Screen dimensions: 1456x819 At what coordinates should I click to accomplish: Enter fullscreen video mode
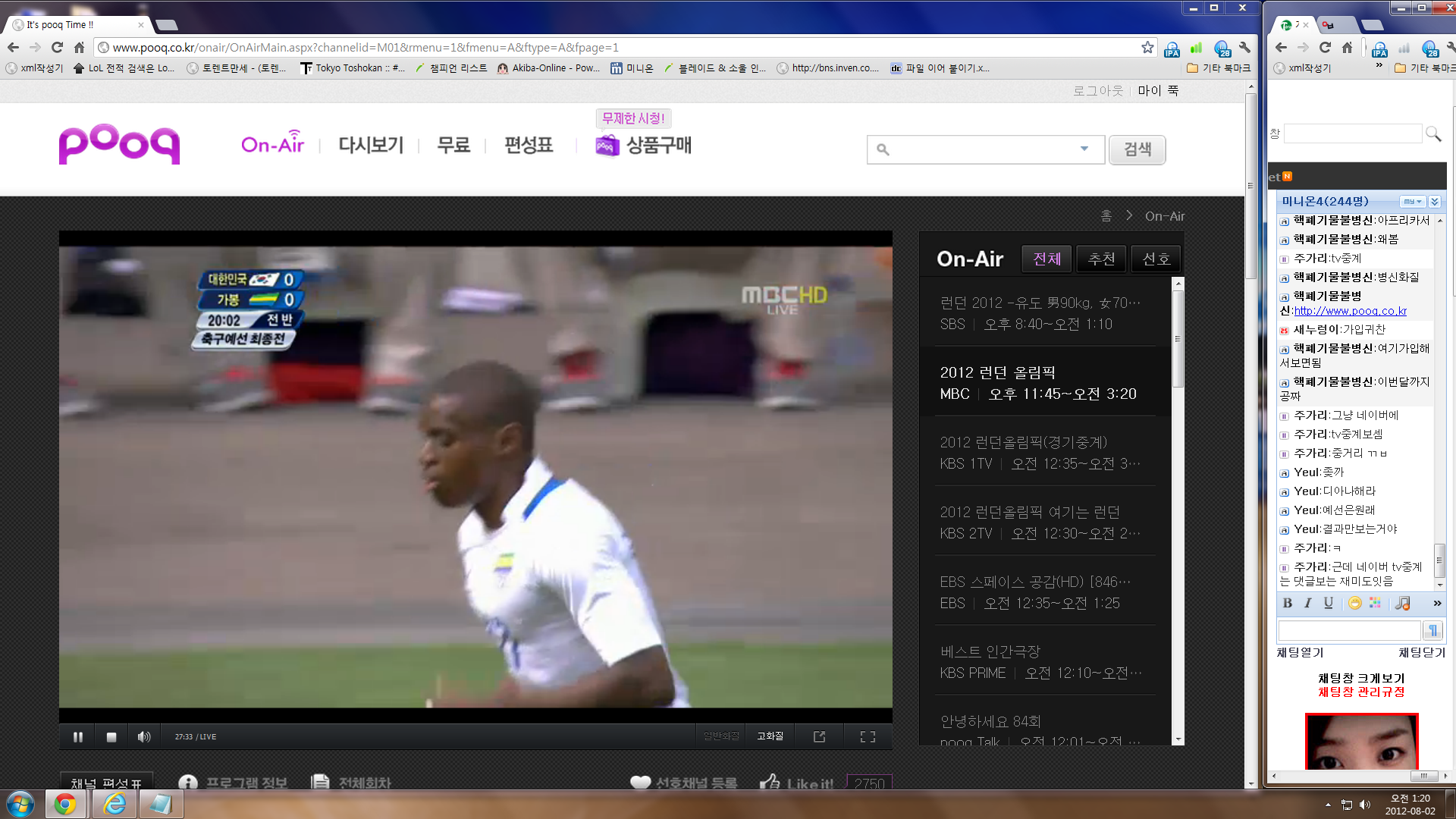click(868, 736)
